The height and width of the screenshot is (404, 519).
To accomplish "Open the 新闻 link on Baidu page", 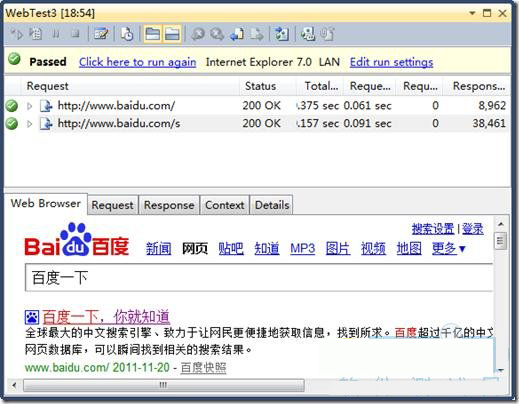I will coord(159,249).
